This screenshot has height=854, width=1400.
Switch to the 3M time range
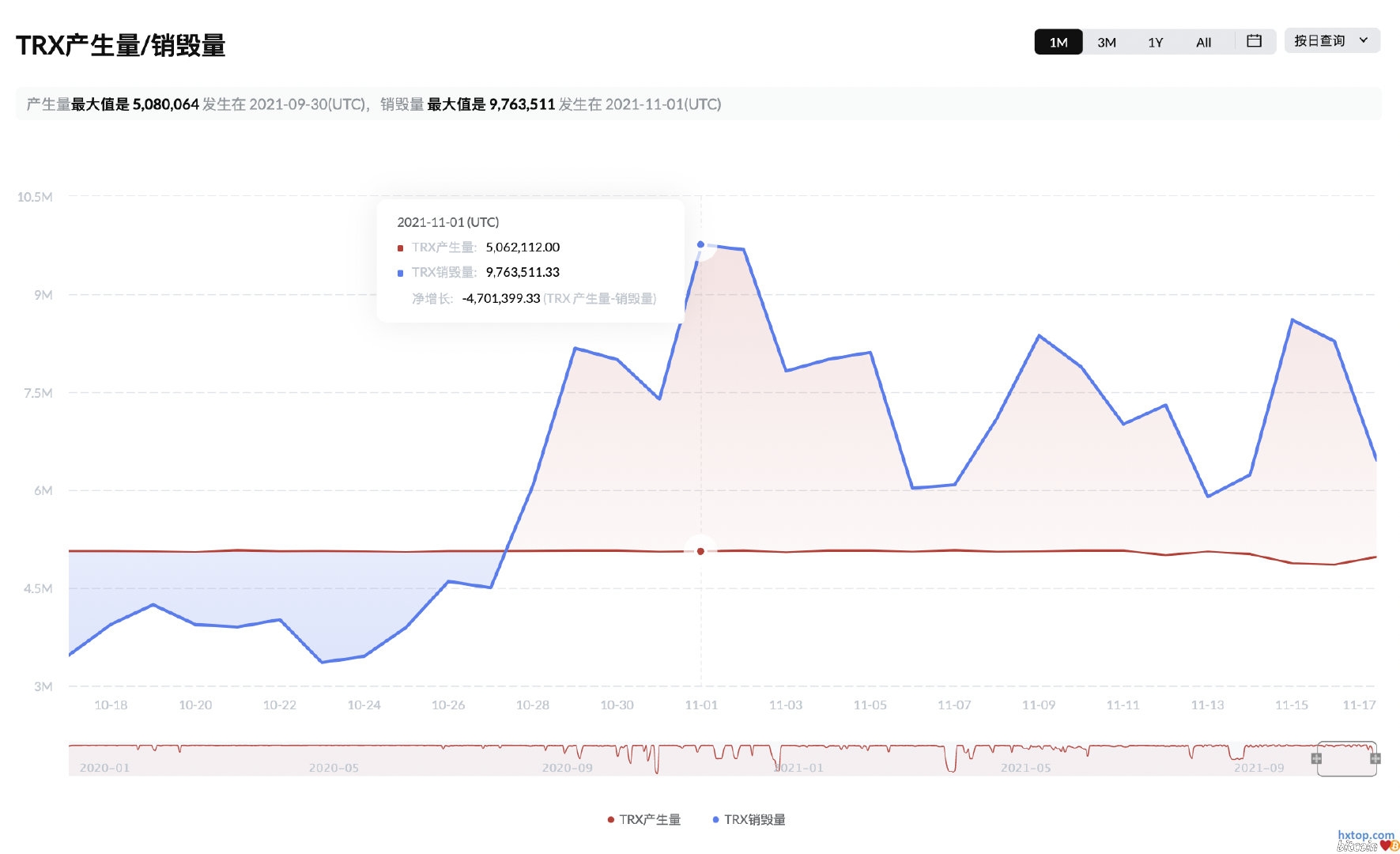[x=1107, y=42]
